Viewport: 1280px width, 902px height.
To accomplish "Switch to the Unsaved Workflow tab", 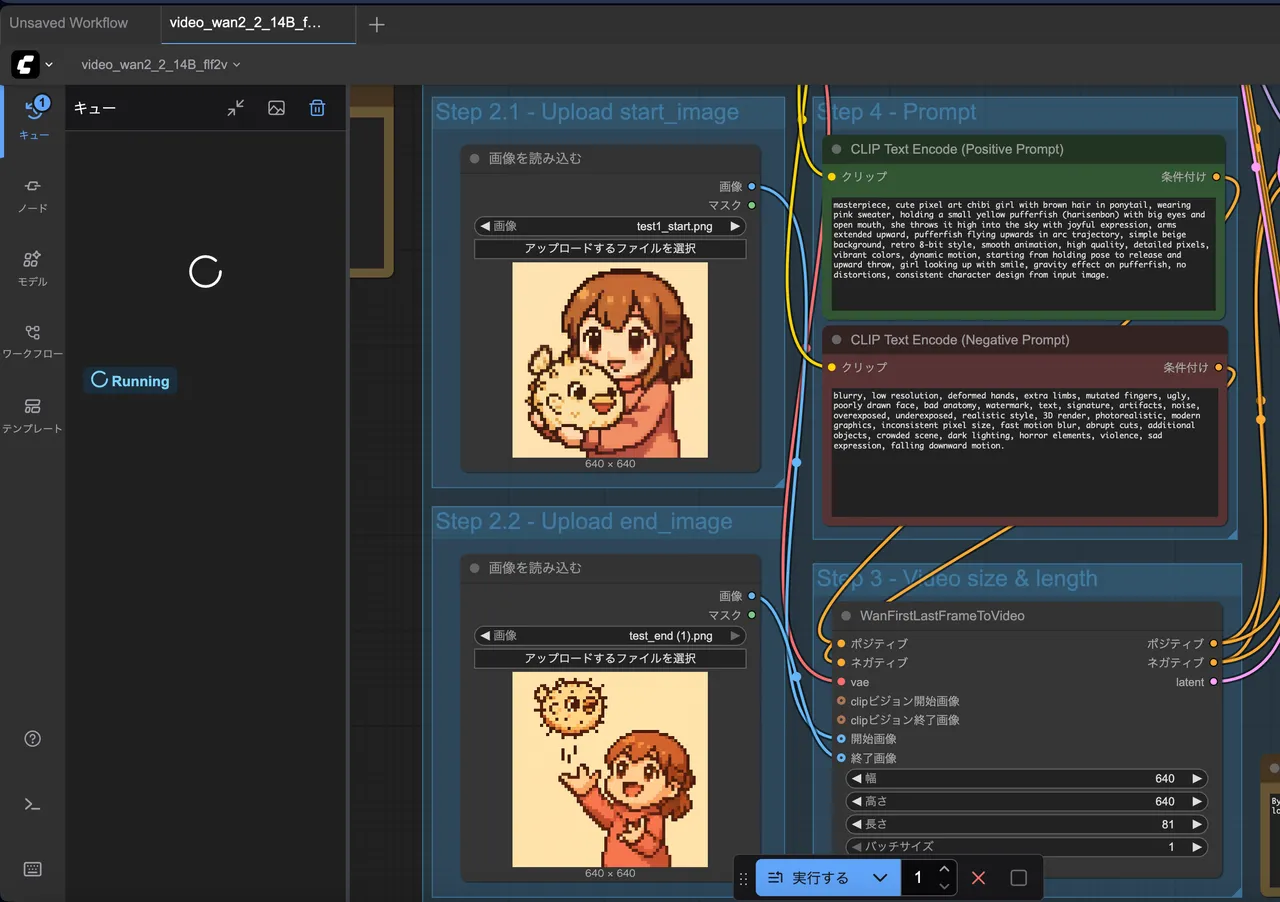I will tap(69, 22).
